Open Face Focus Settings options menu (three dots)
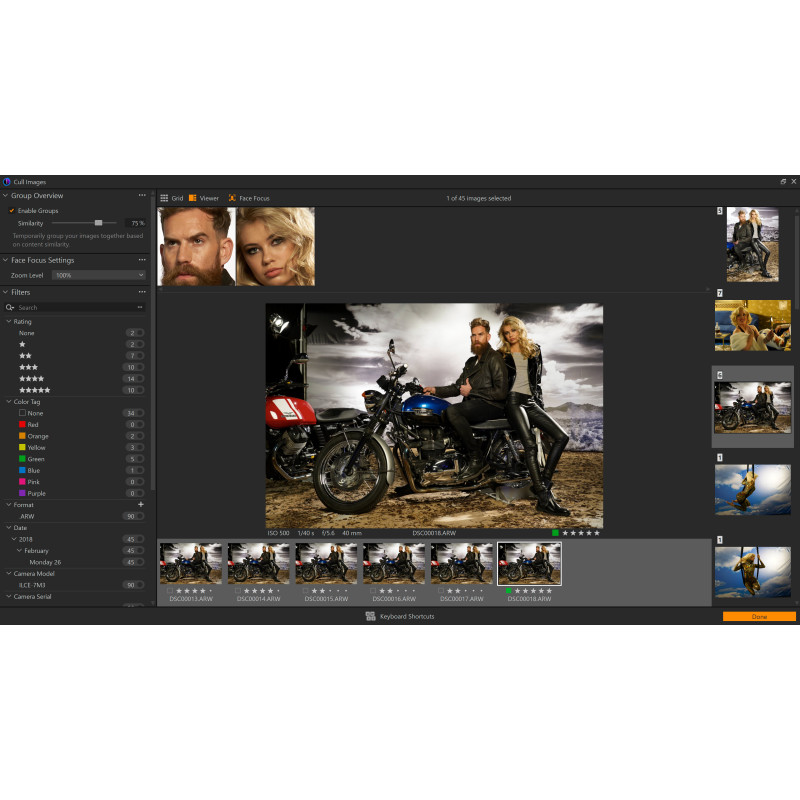The width and height of the screenshot is (800, 800). [142, 260]
